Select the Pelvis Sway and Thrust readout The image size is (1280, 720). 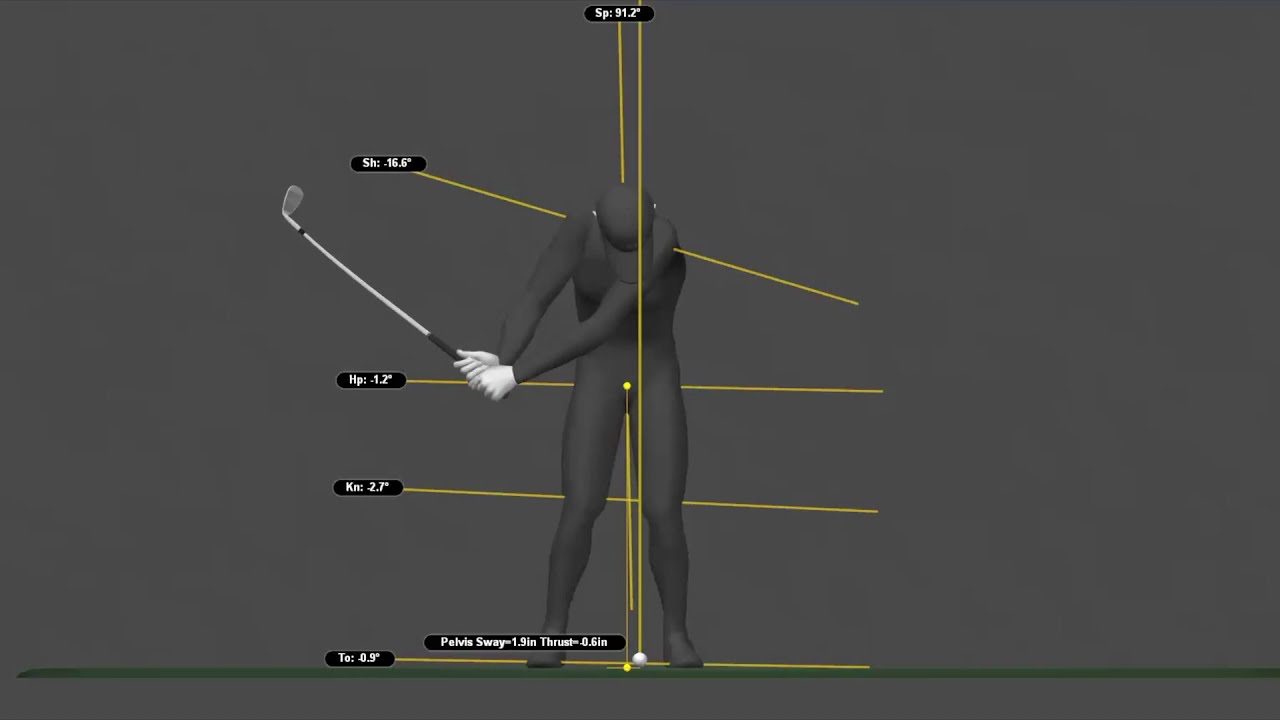click(524, 642)
